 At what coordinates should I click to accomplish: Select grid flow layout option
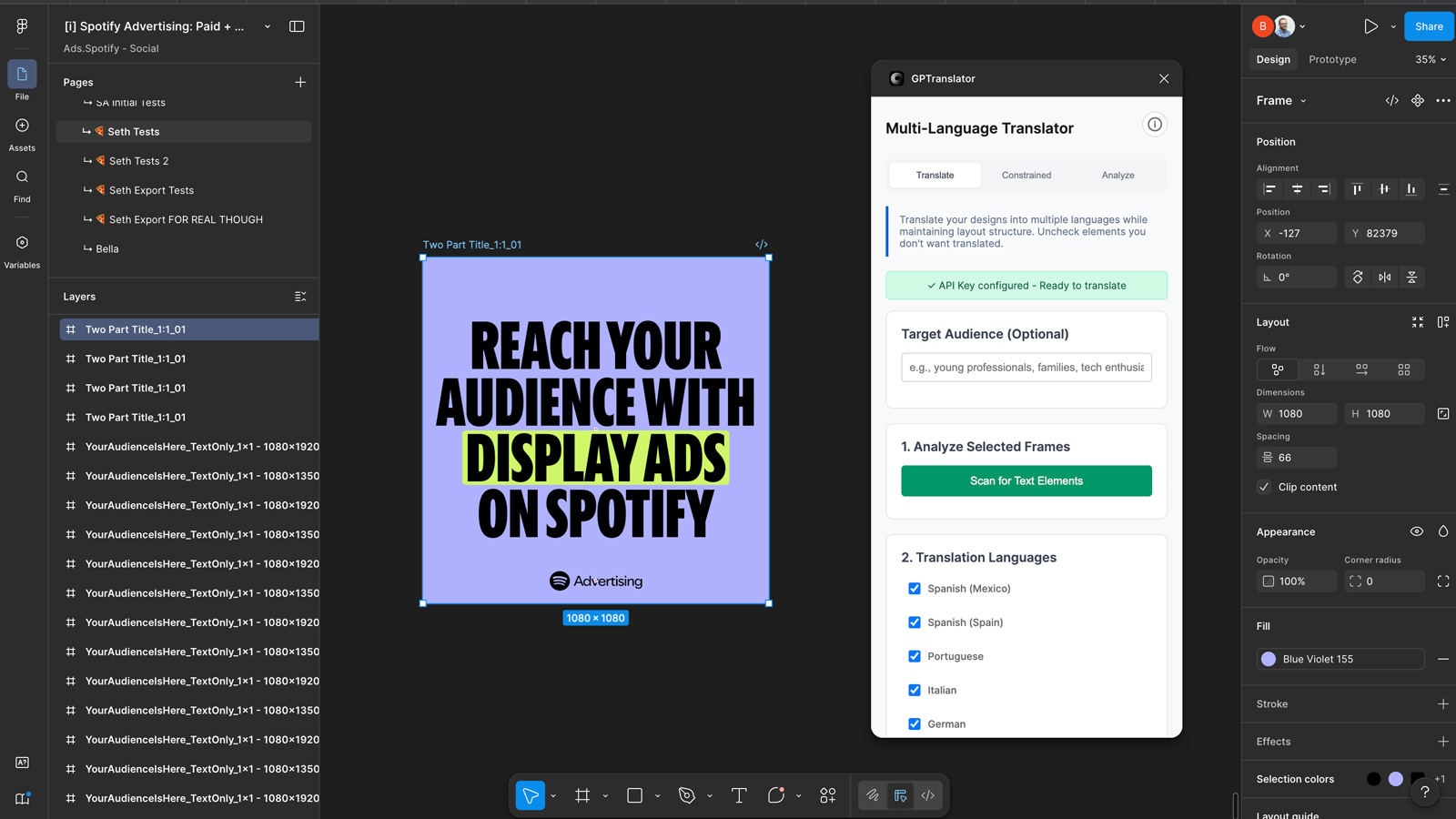click(1404, 369)
